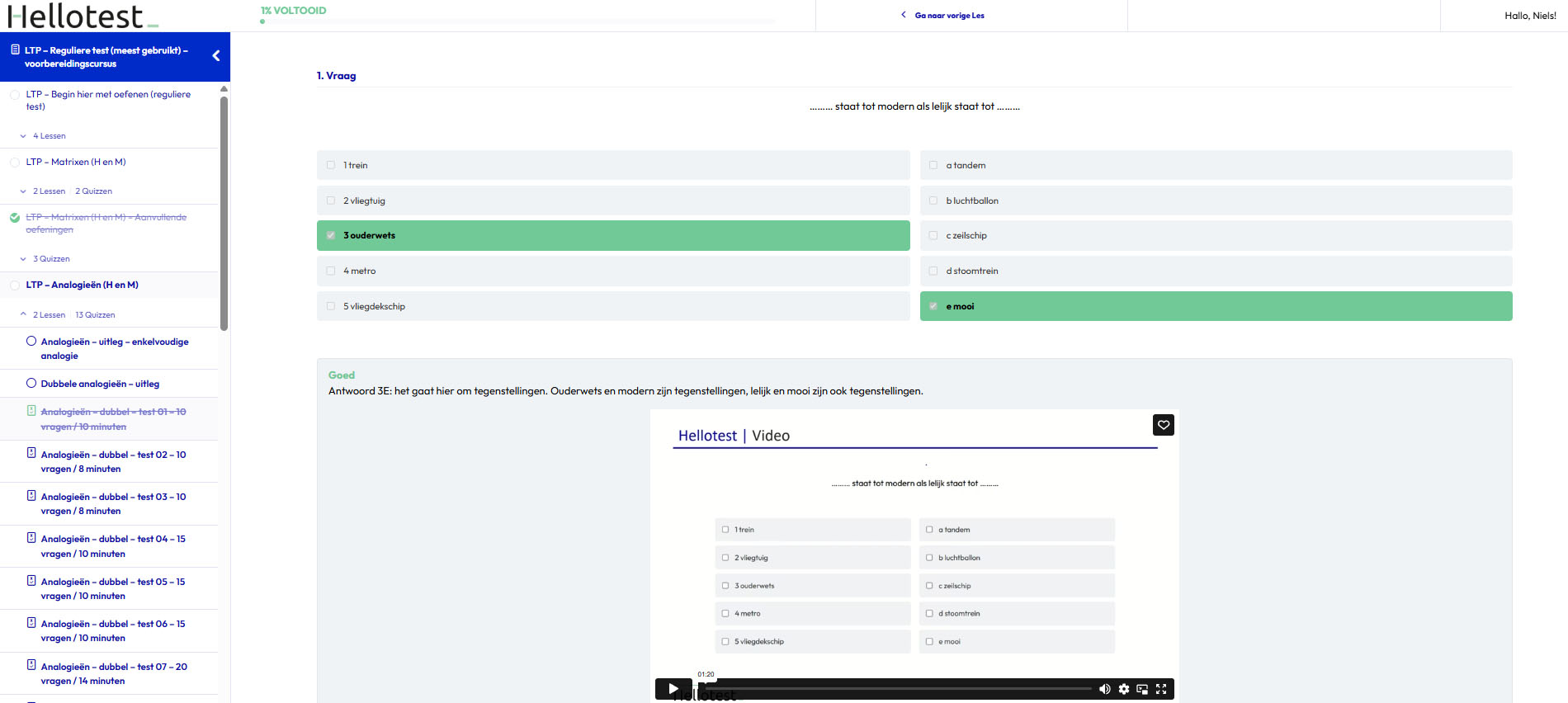Open 'LTP – Matrixen (H en M)' section

(76, 163)
